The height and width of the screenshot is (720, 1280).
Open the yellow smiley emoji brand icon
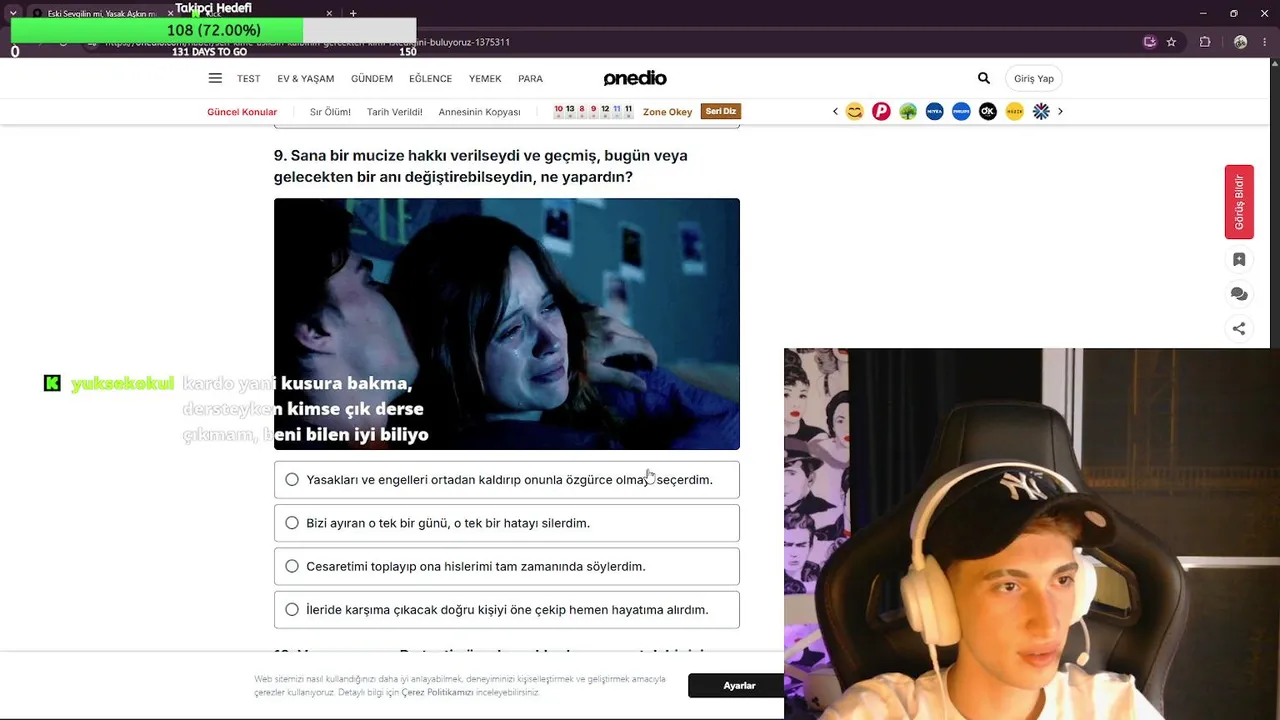pyautogui.click(x=854, y=112)
